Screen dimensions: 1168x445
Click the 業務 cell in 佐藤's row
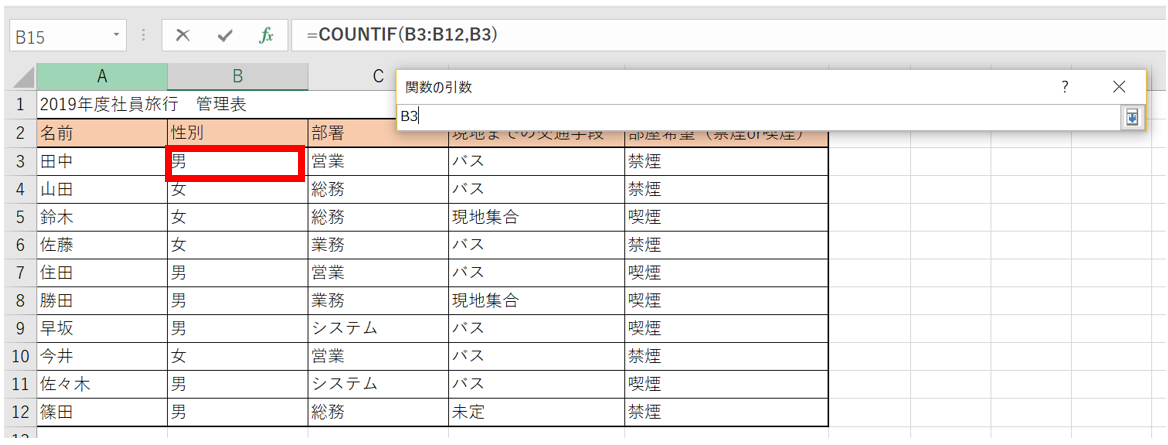(378, 244)
